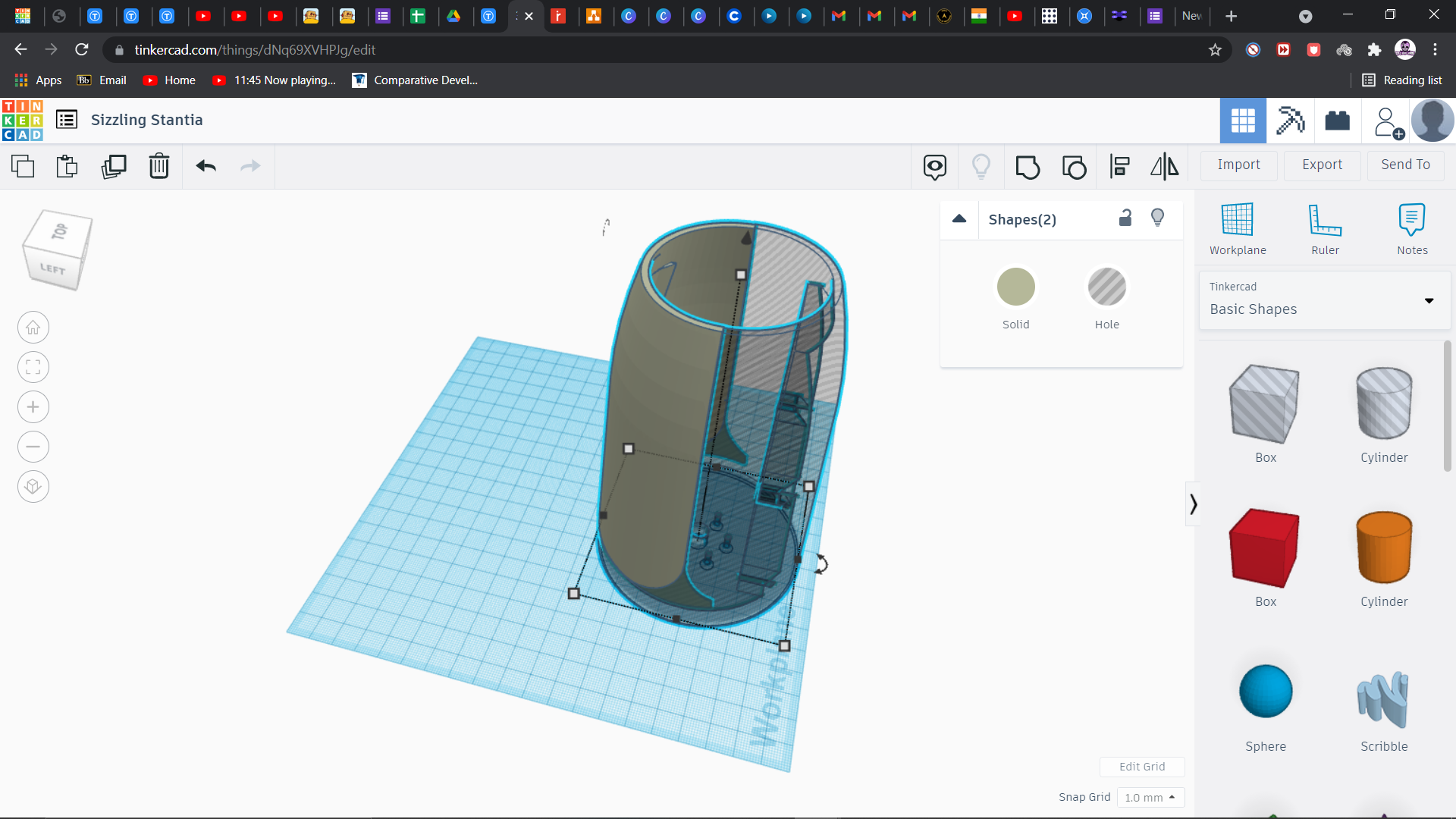The height and width of the screenshot is (819, 1456).
Task: Select the Ruler tool
Action: pos(1325,226)
